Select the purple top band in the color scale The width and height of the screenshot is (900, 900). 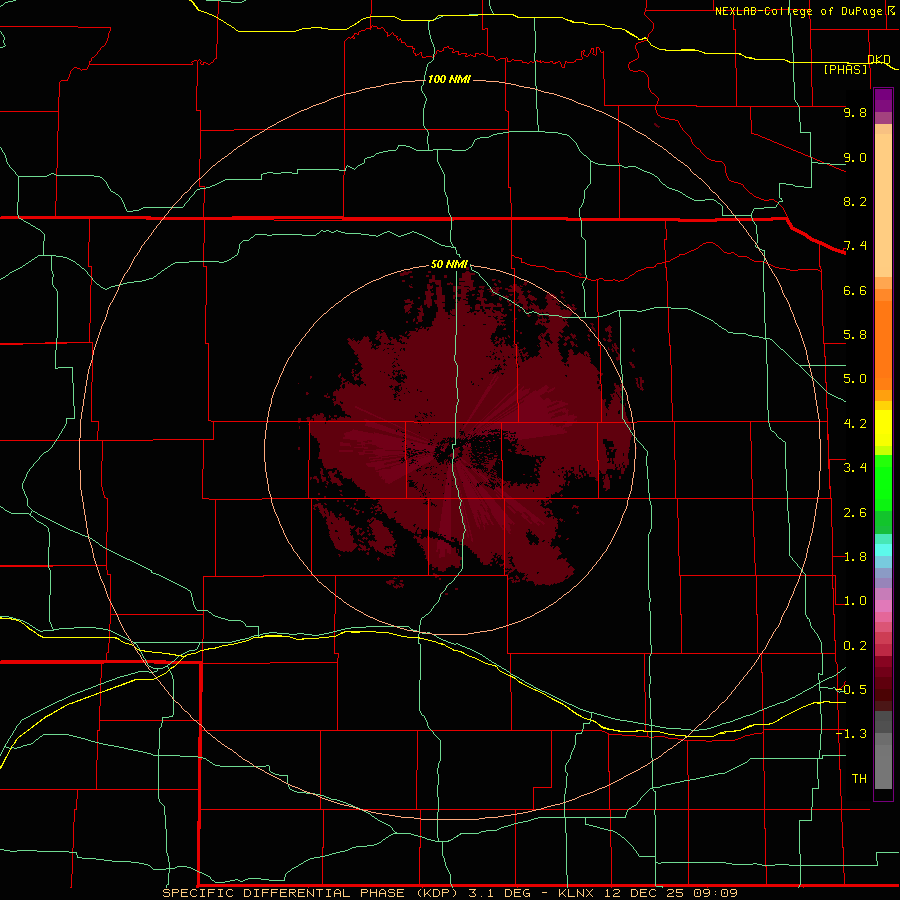(883, 100)
